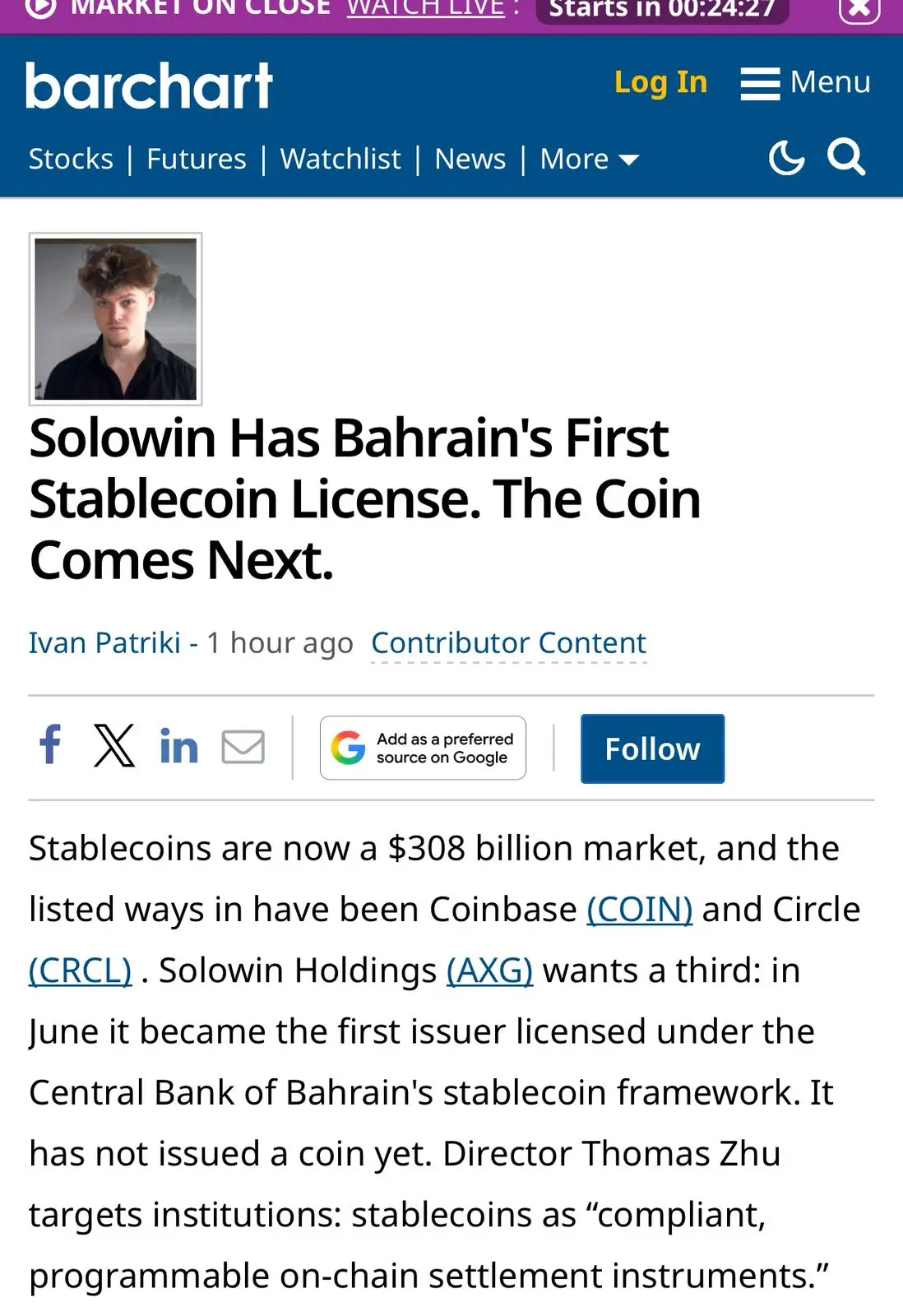Open the Stocks nav item

pyautogui.click(x=71, y=159)
